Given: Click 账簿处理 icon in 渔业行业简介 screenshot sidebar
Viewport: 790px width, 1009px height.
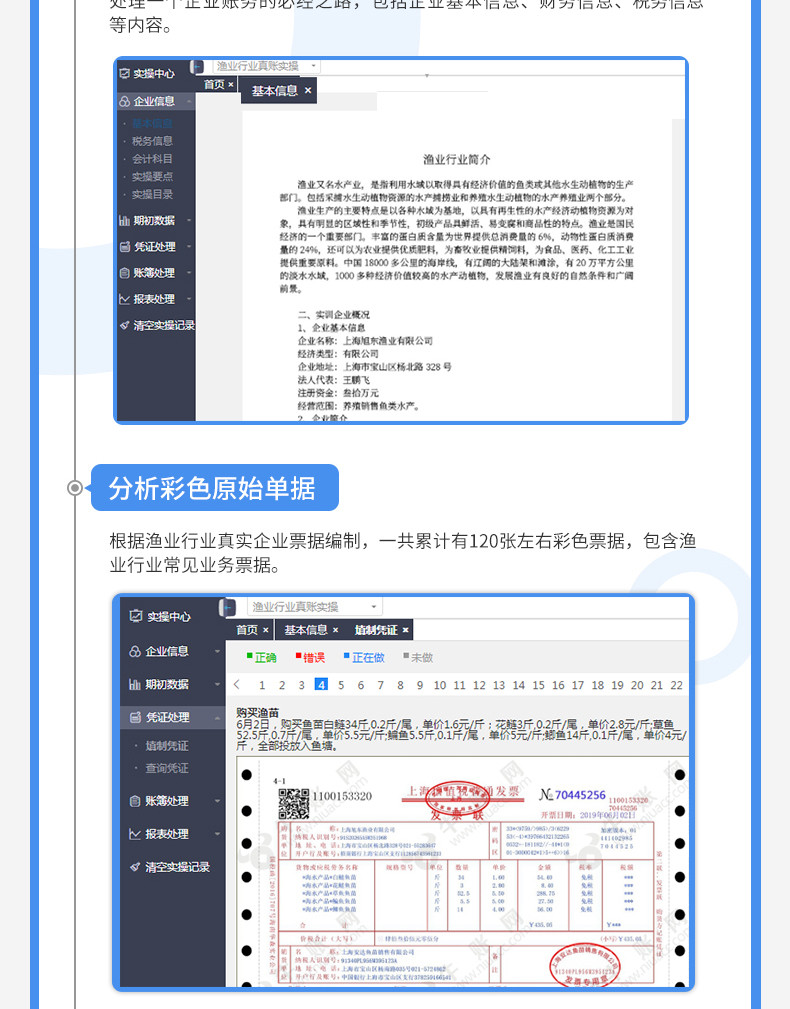Looking at the screenshot, I should coord(124,273).
